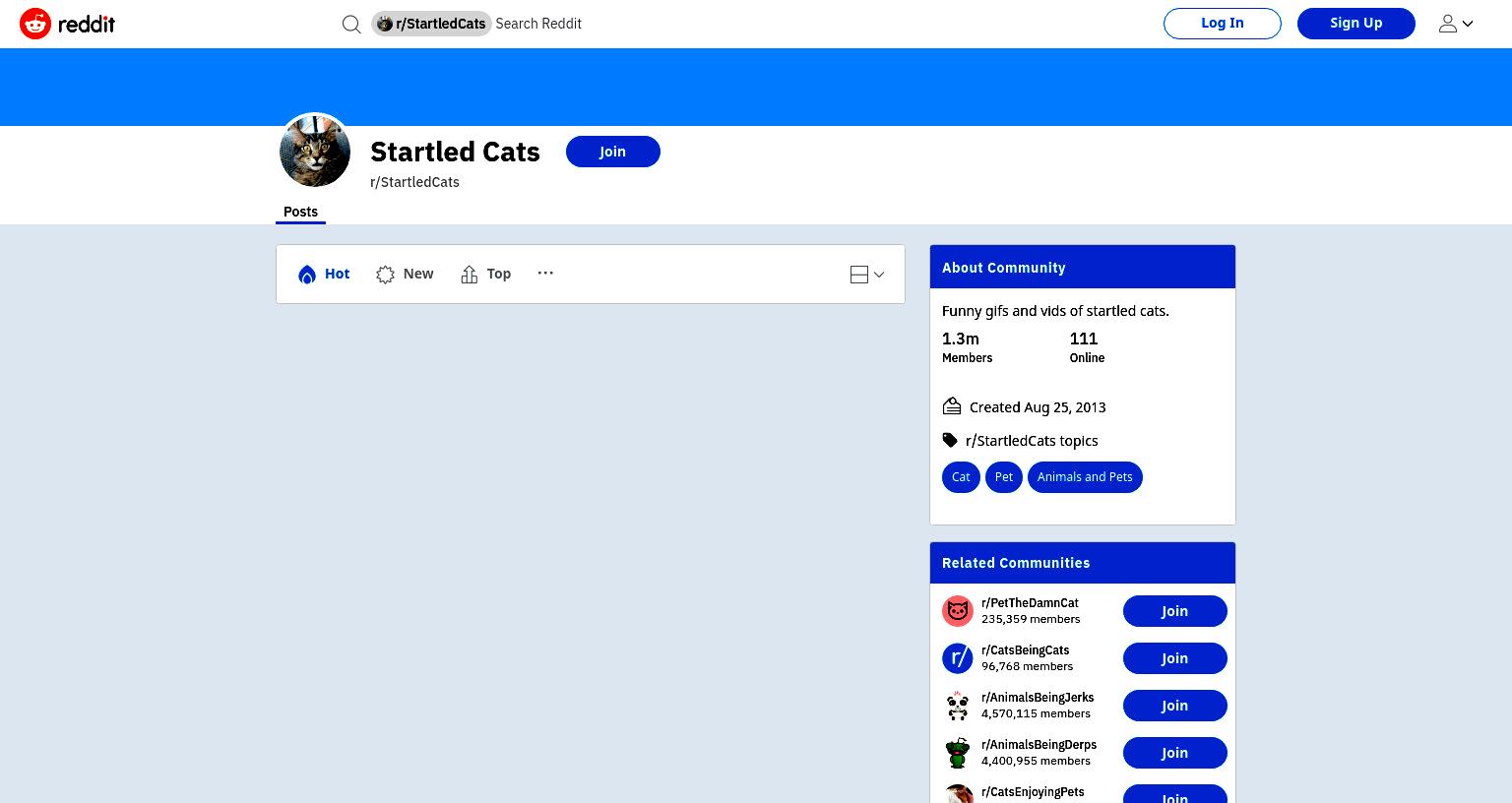
Task: Click the Log In button
Action: pyautogui.click(x=1223, y=24)
